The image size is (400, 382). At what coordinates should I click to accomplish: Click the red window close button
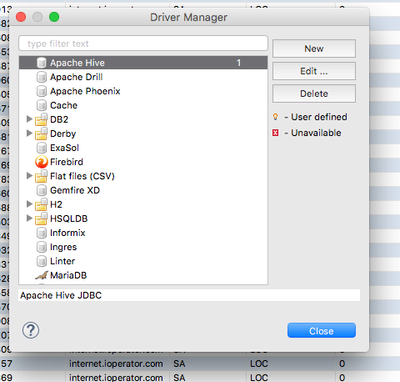[x=21, y=17]
